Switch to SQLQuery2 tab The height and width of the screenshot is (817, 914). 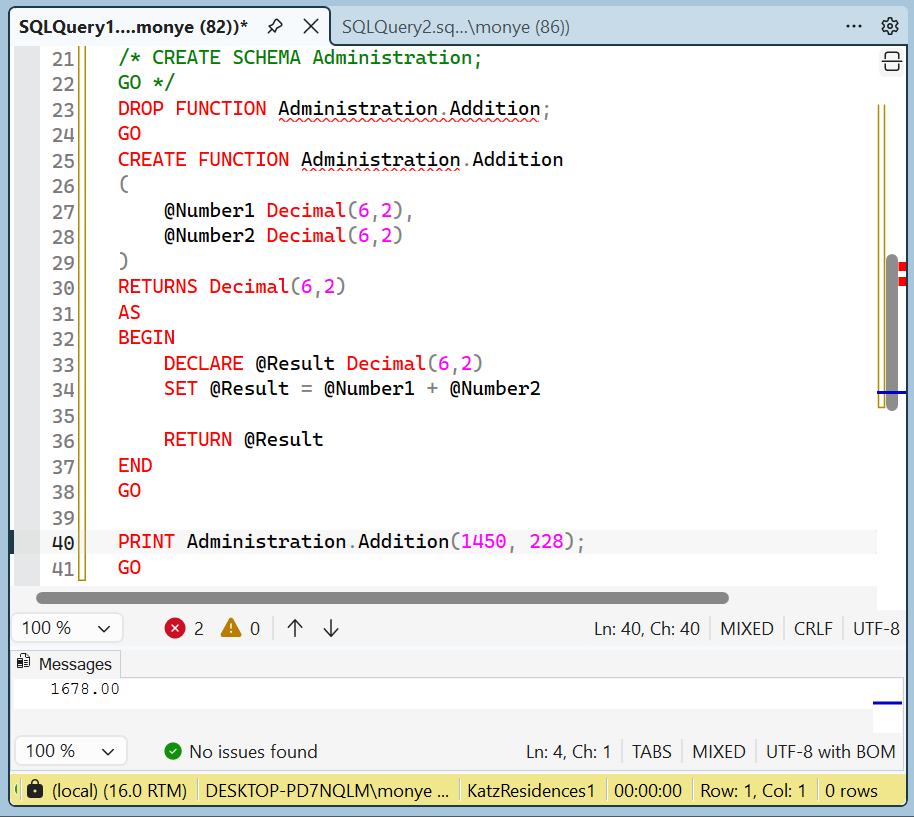[x=455, y=27]
